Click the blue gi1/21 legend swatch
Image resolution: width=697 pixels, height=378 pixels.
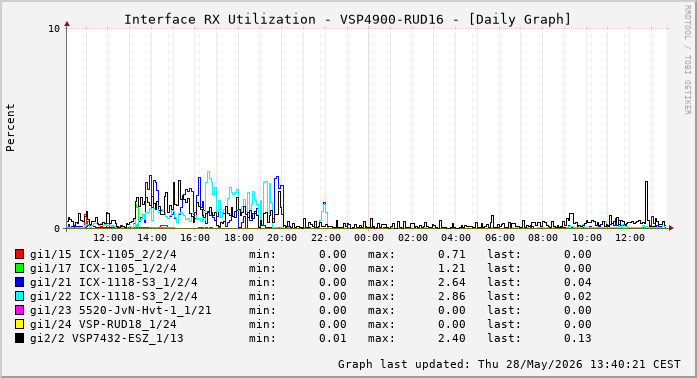[x=19, y=282]
